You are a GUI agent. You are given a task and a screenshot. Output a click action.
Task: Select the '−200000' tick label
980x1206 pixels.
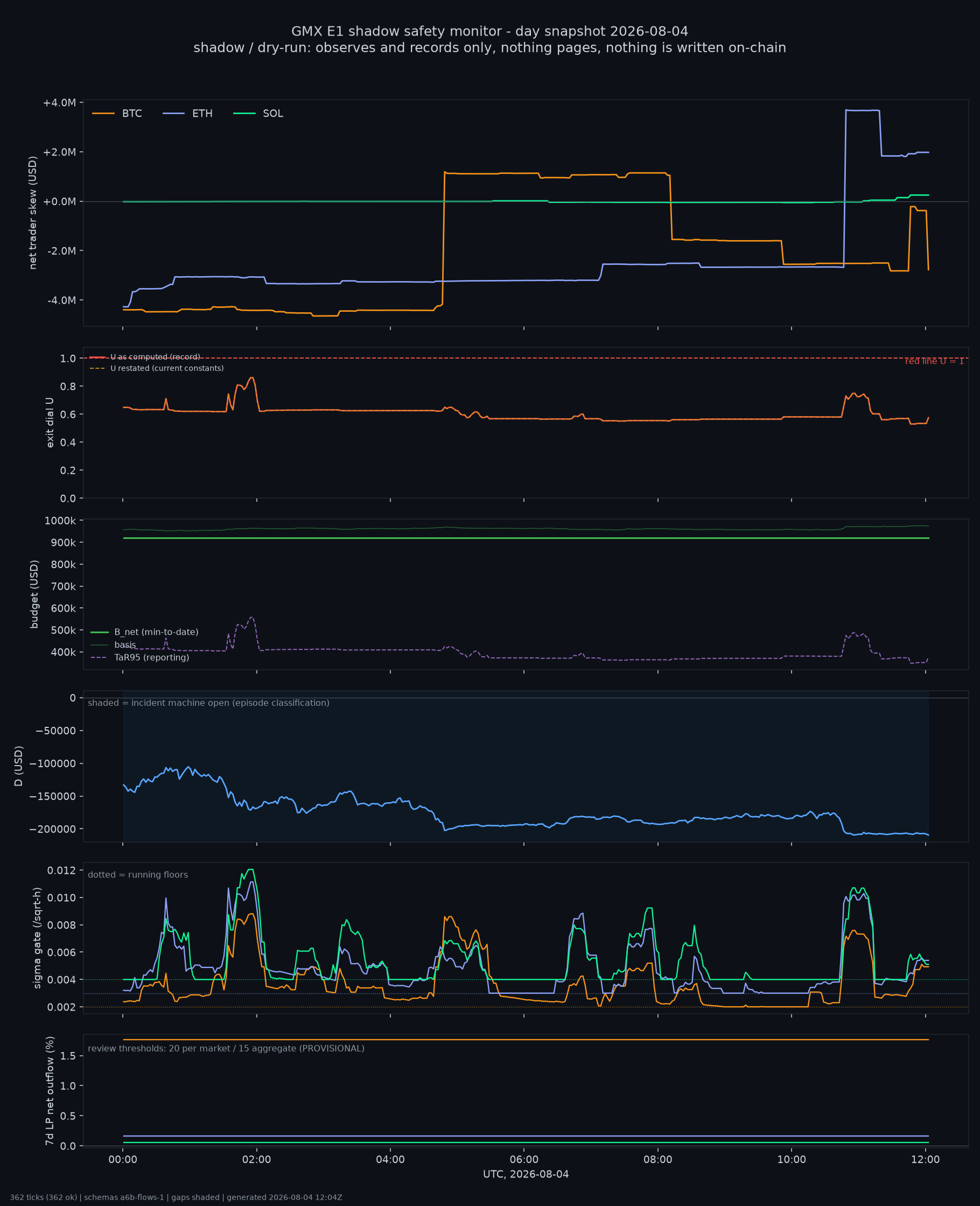point(53,829)
